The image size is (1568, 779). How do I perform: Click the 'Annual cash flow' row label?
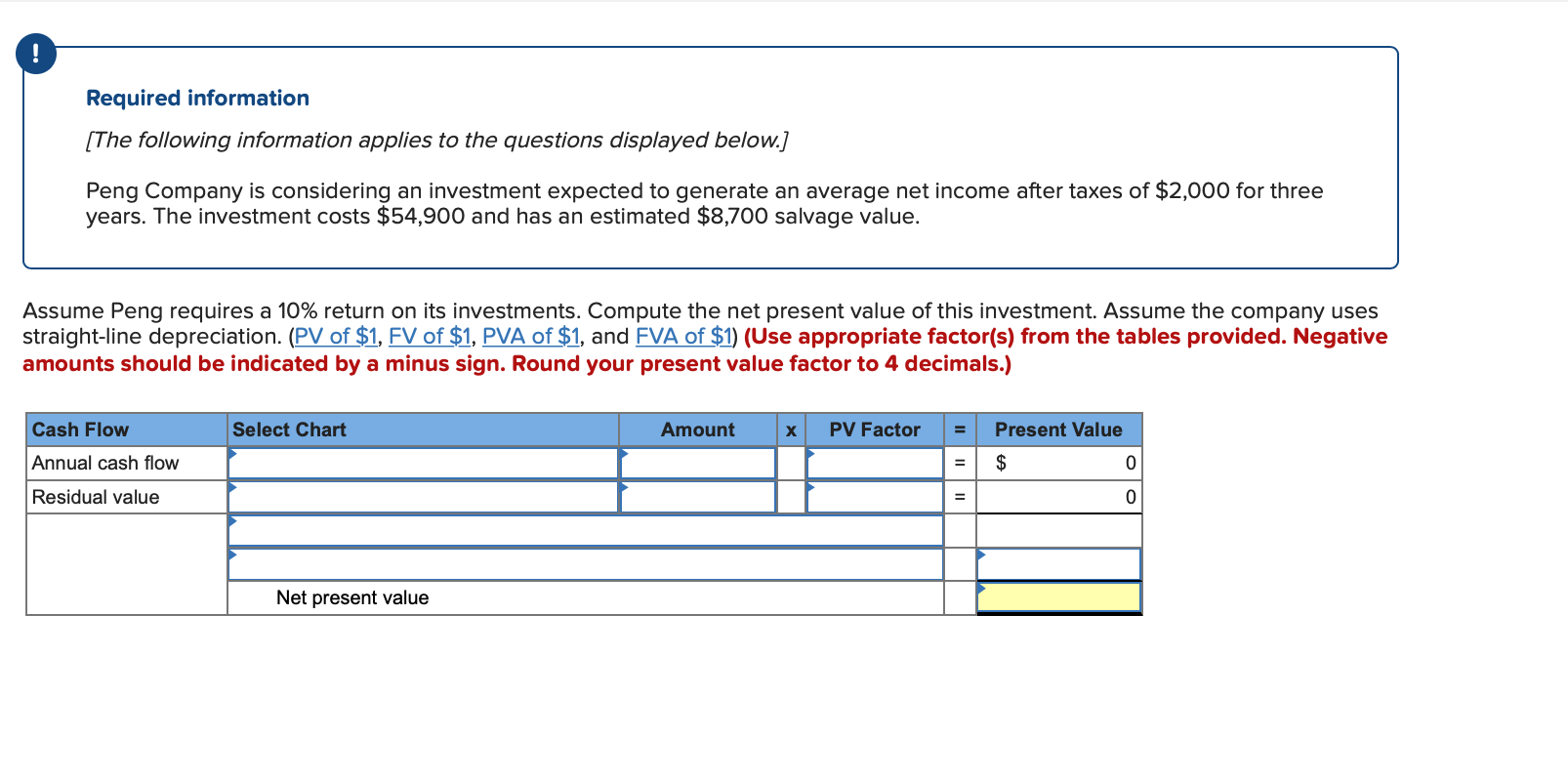105,463
